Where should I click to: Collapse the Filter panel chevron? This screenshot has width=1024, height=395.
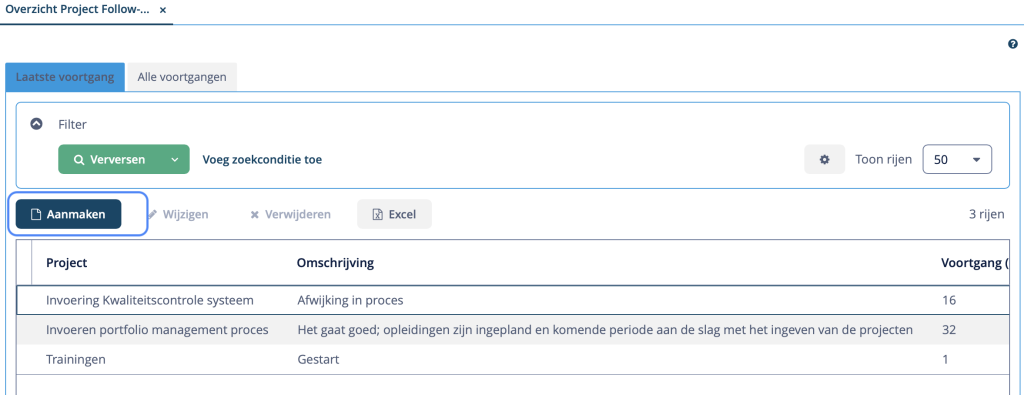point(37,123)
